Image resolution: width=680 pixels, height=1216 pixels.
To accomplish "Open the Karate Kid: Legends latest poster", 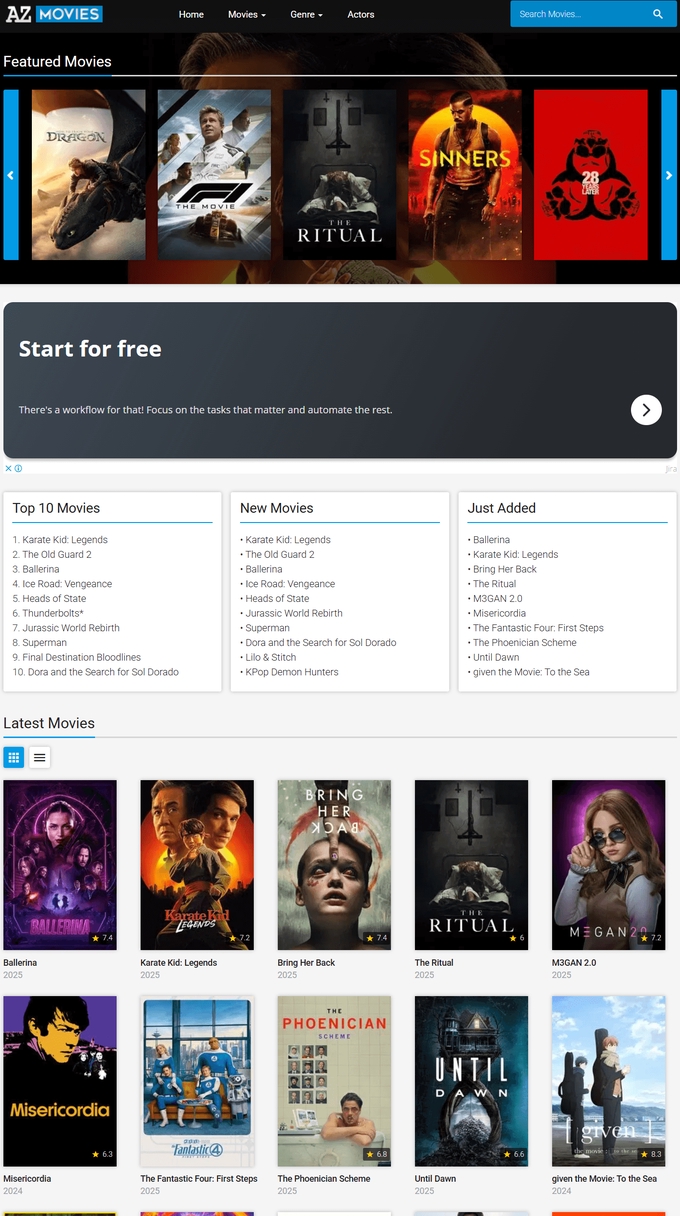I will point(197,865).
